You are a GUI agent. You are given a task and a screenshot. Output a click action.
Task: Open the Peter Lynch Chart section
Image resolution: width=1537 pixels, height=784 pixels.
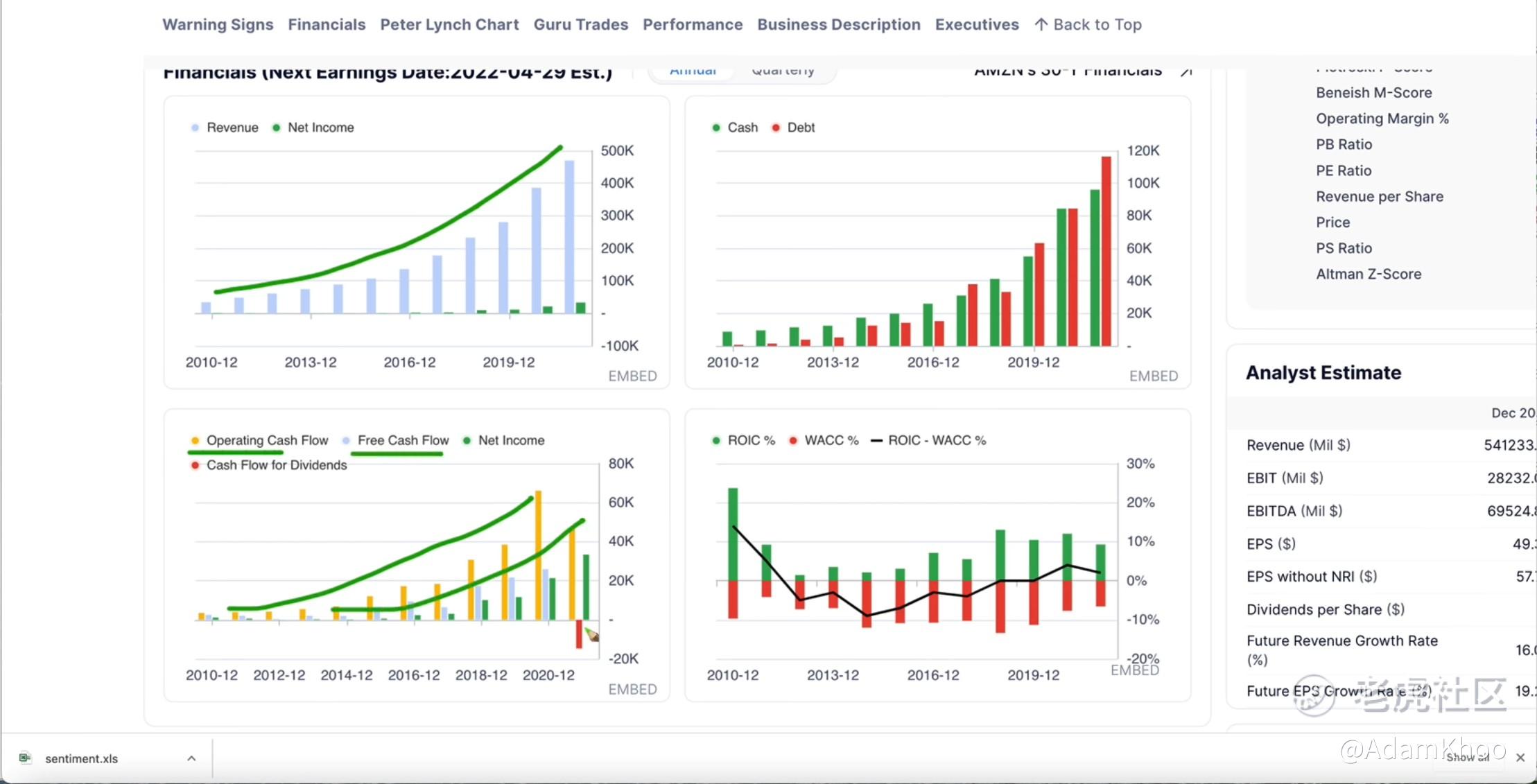pos(449,25)
